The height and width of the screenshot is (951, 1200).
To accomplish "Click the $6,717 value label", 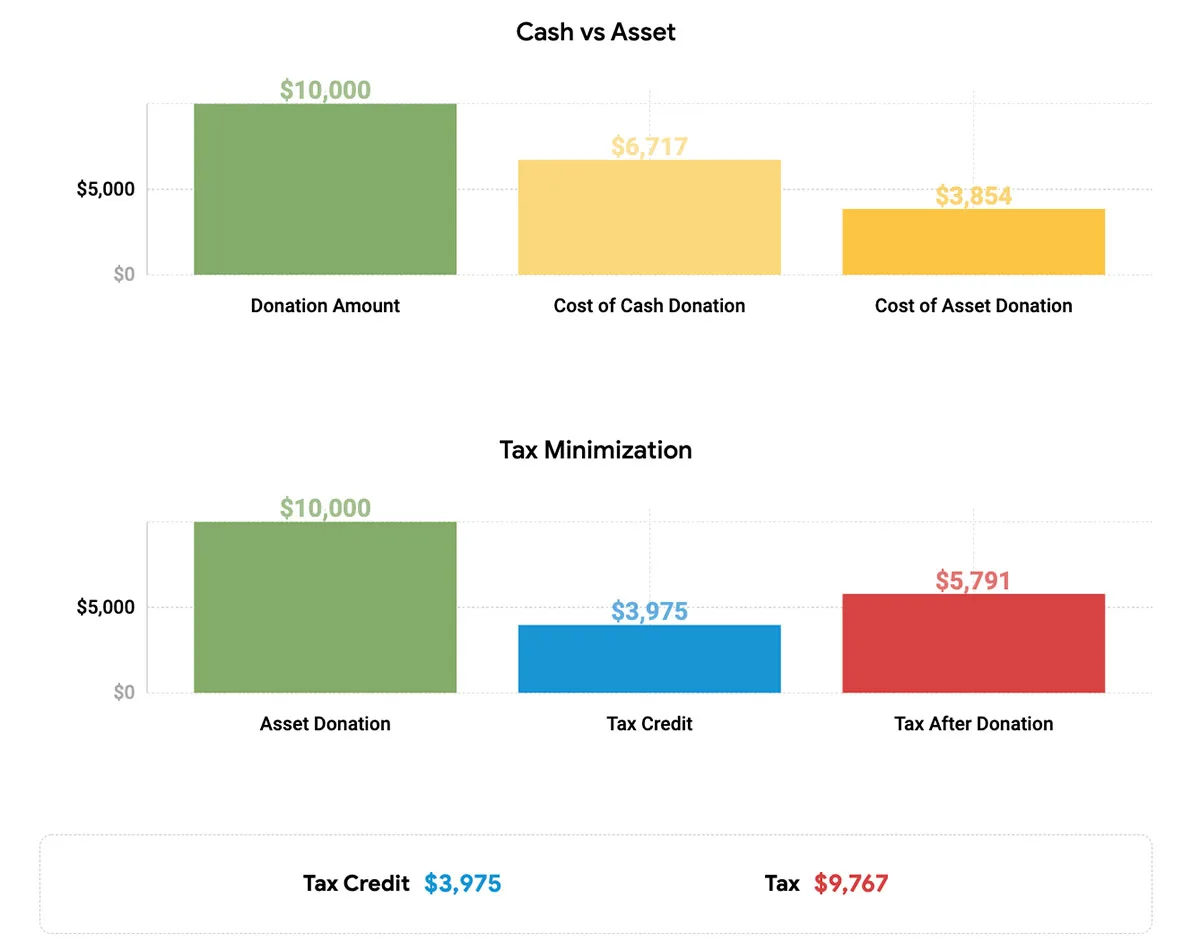I will pos(649,147).
